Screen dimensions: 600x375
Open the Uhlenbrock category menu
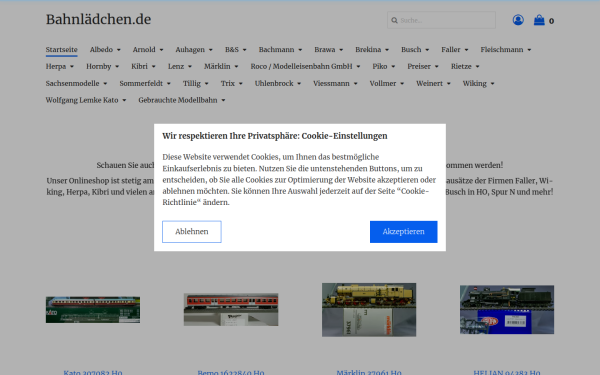click(x=278, y=83)
